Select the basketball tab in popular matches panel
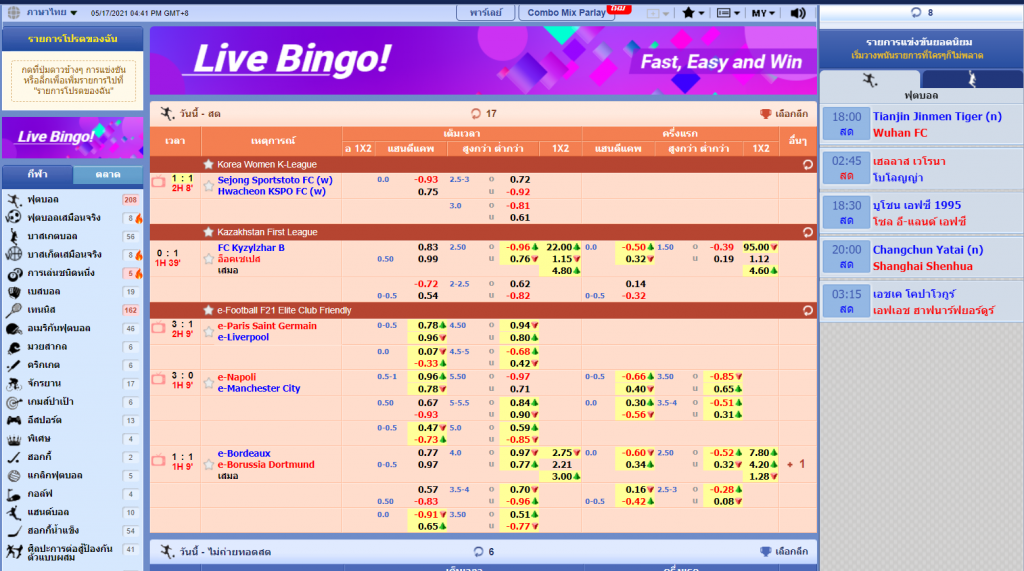 [x=971, y=79]
